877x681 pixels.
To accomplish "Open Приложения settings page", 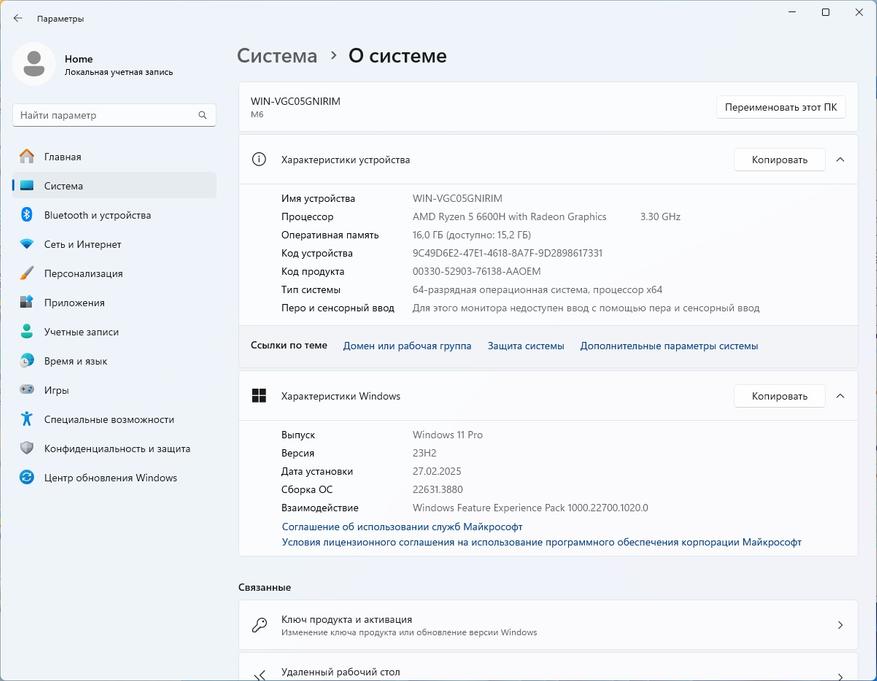I will pyautogui.click(x=114, y=302).
